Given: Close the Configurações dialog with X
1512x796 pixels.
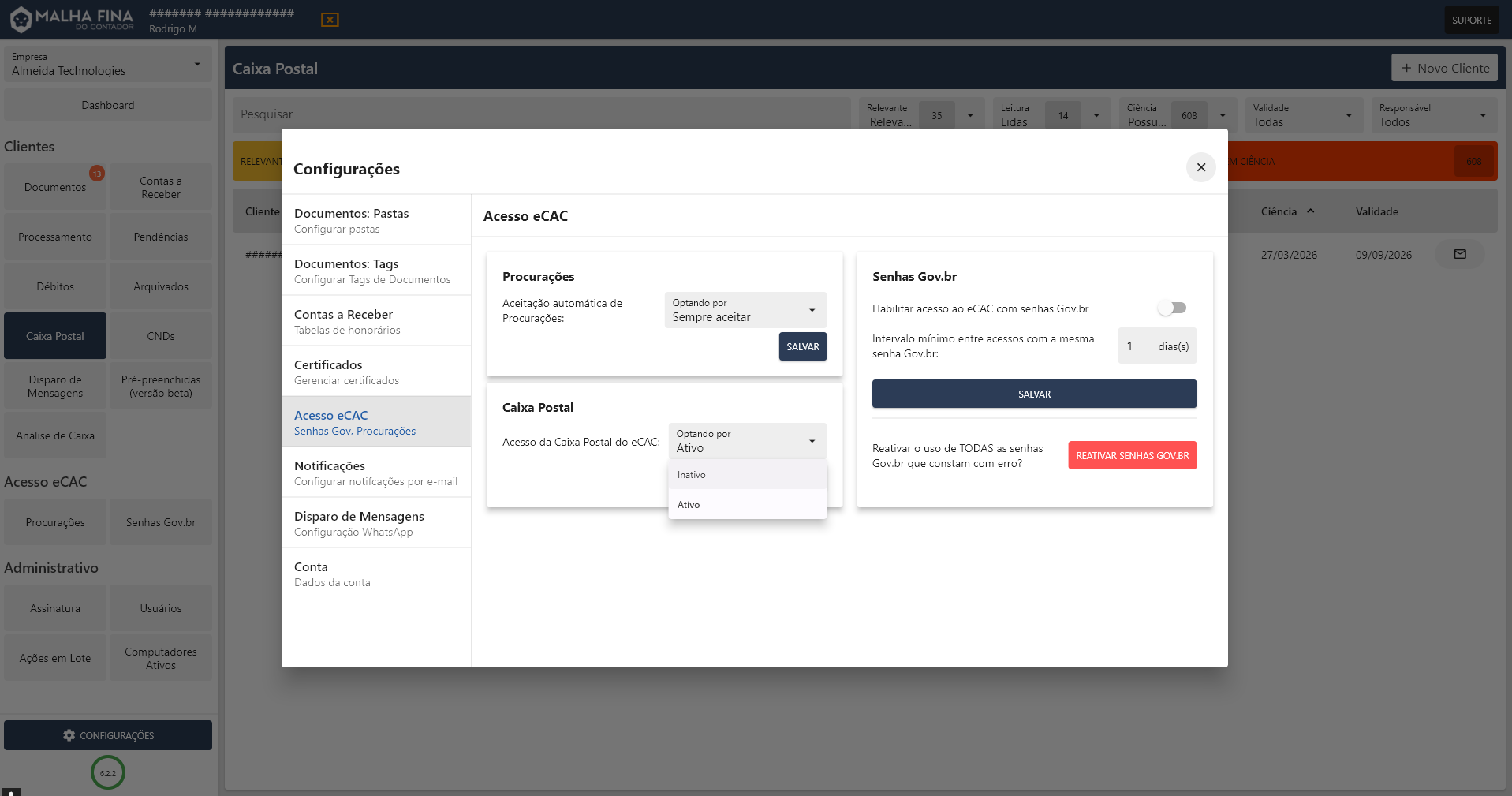Looking at the screenshot, I should [1200, 167].
